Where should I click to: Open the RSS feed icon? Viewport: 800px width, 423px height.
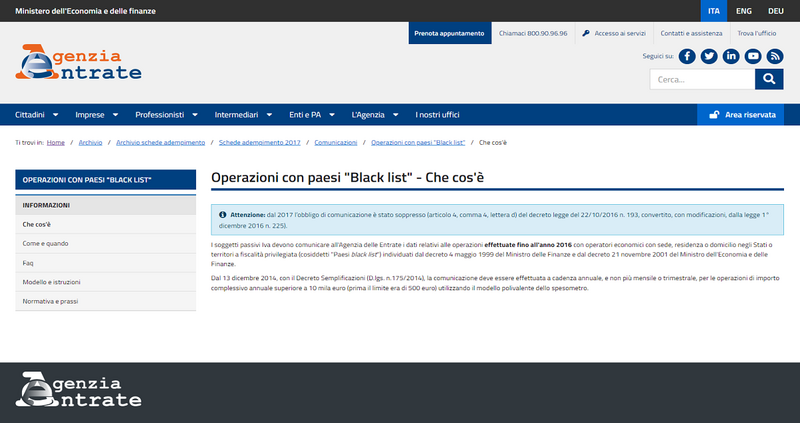coord(774,56)
